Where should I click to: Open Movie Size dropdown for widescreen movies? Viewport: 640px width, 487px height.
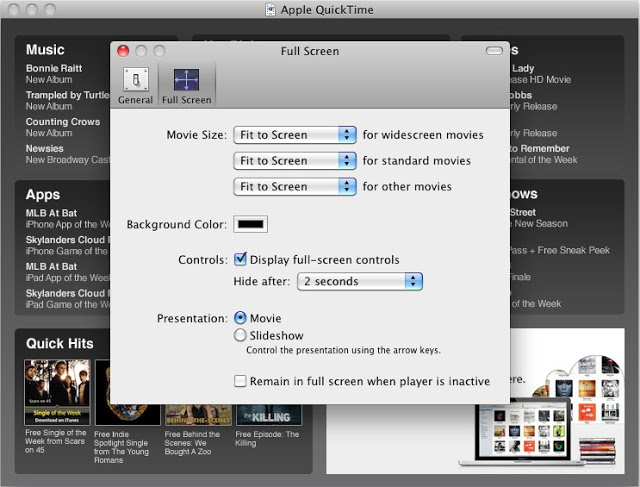[x=295, y=135]
